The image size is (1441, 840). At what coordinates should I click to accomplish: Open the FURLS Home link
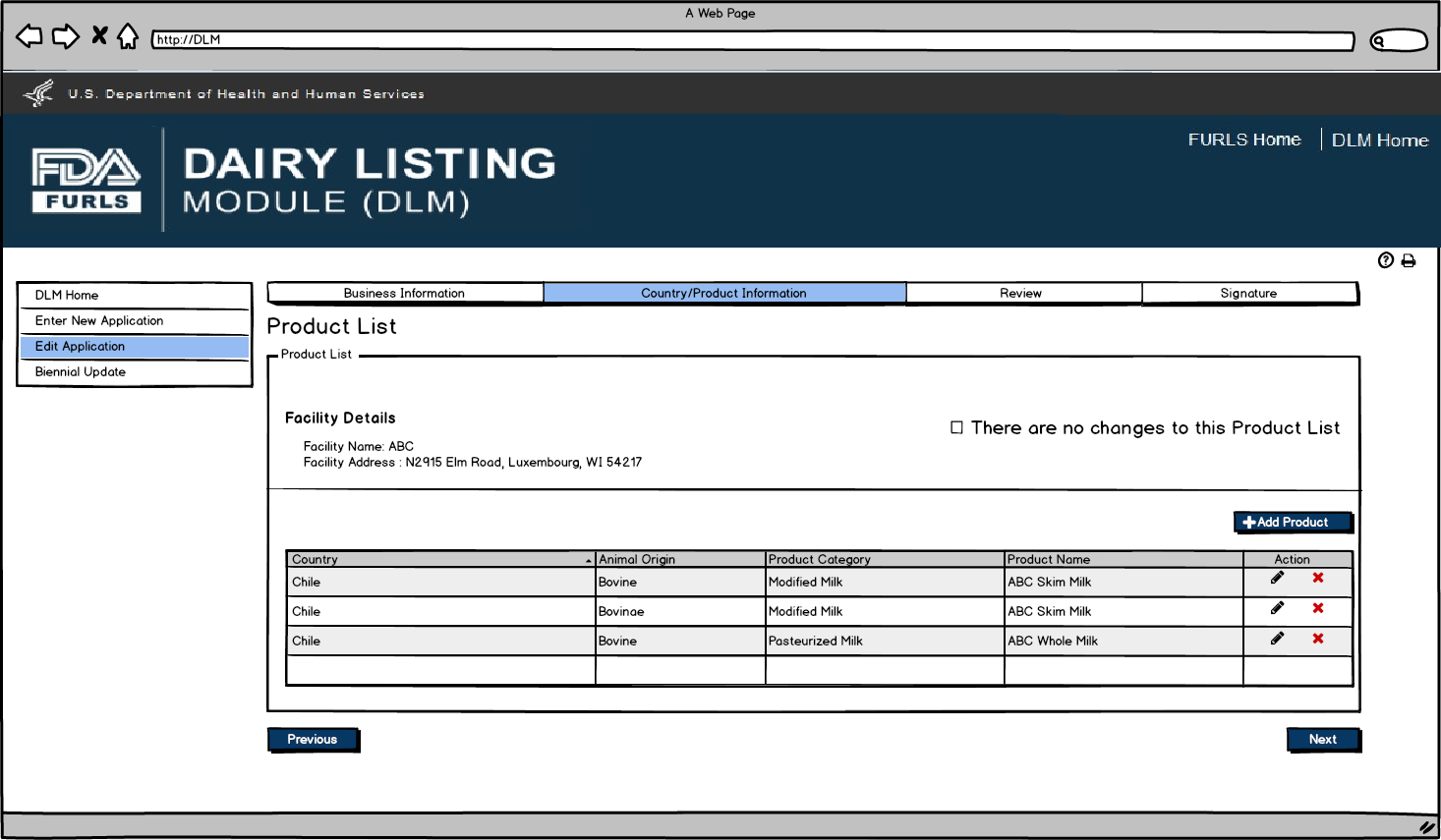tap(1243, 140)
